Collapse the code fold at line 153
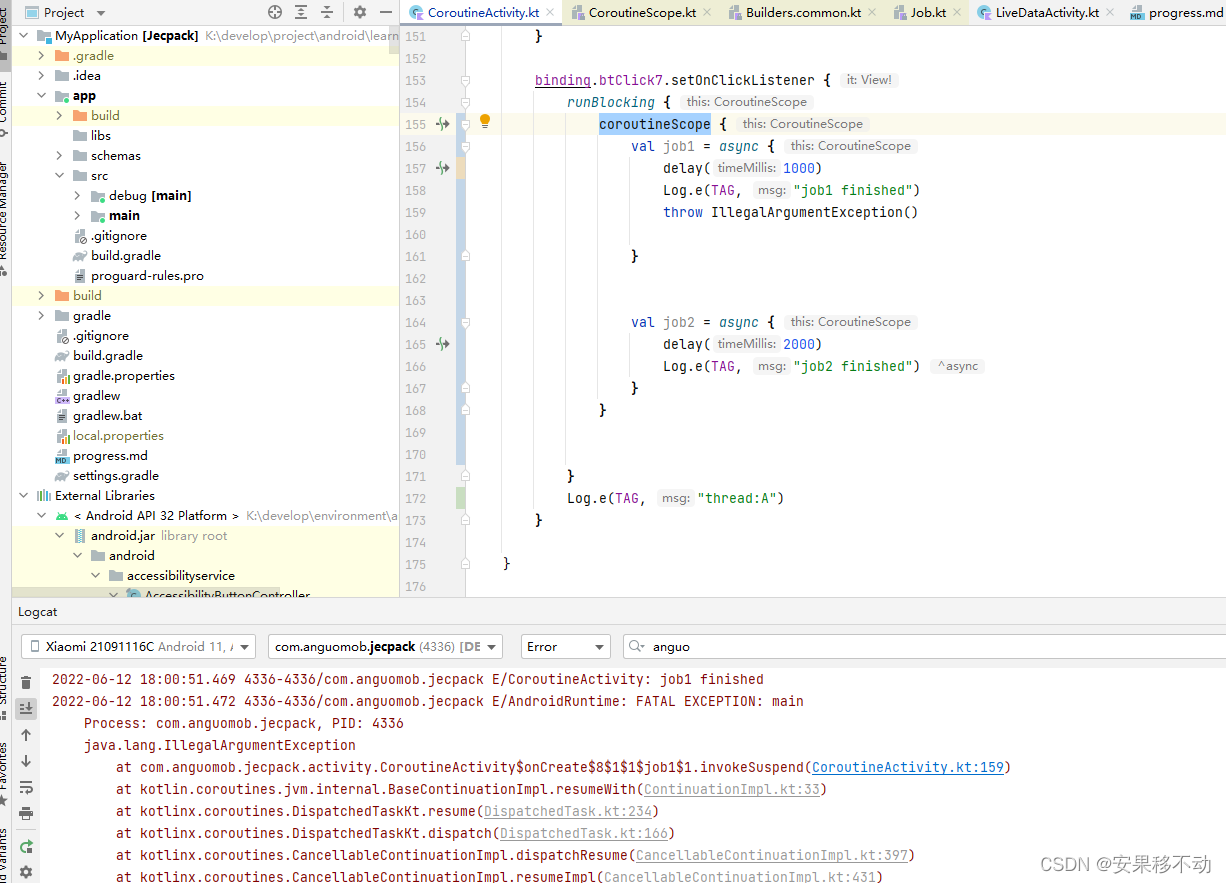The image size is (1226, 883). coord(464,80)
